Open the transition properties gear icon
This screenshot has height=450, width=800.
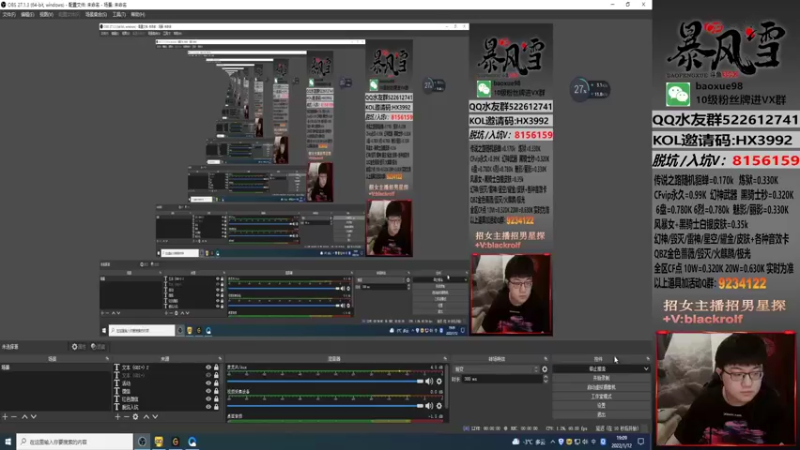tap(544, 369)
